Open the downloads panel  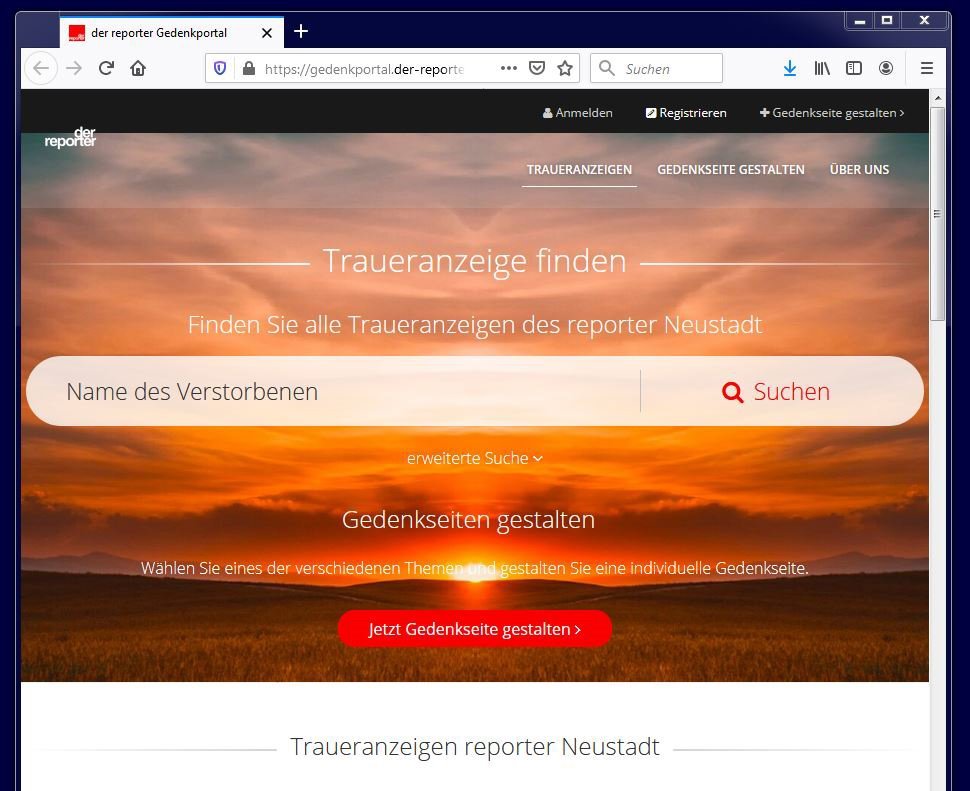(790, 68)
